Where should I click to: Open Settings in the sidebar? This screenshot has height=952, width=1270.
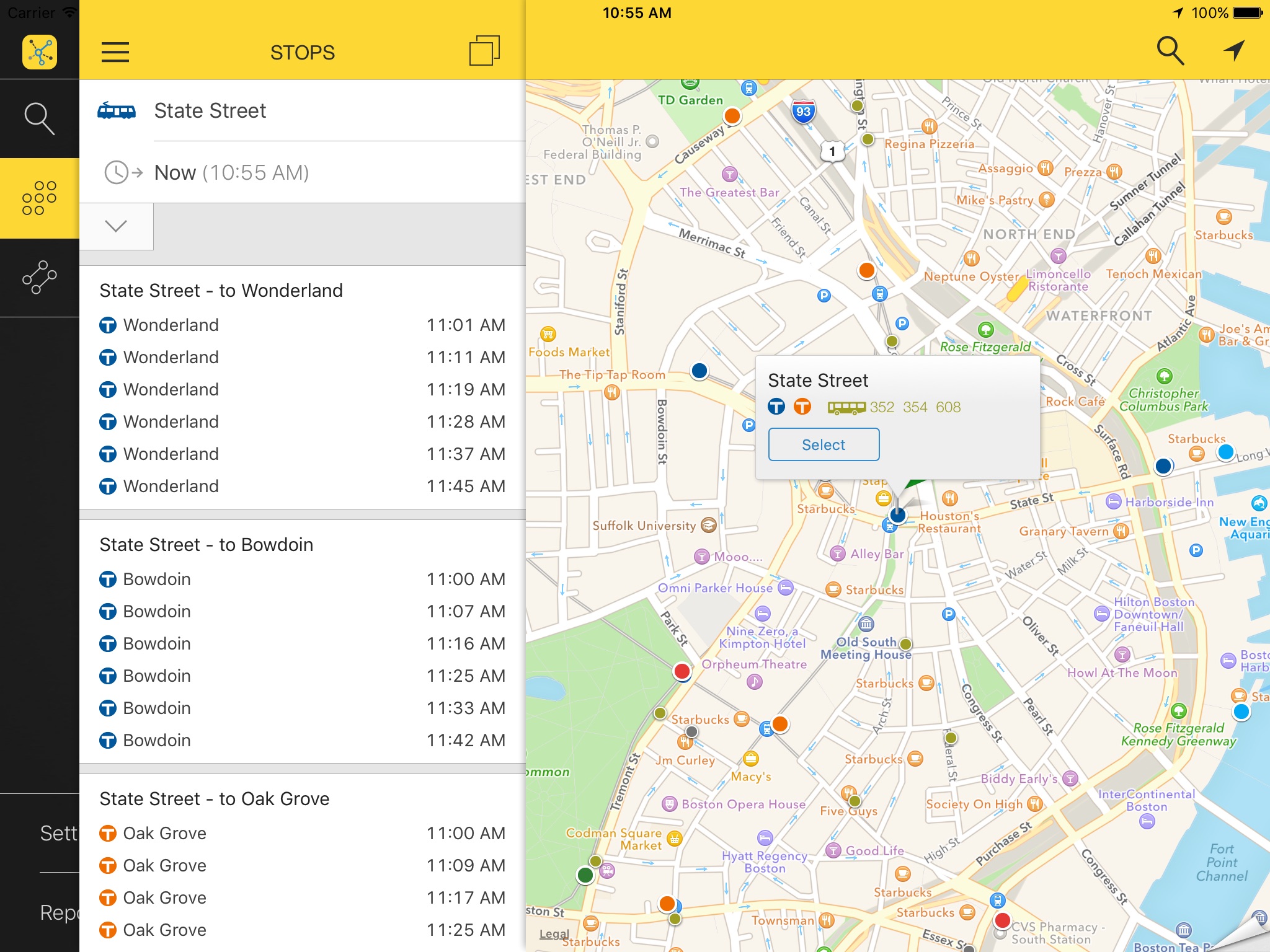pyautogui.click(x=59, y=834)
